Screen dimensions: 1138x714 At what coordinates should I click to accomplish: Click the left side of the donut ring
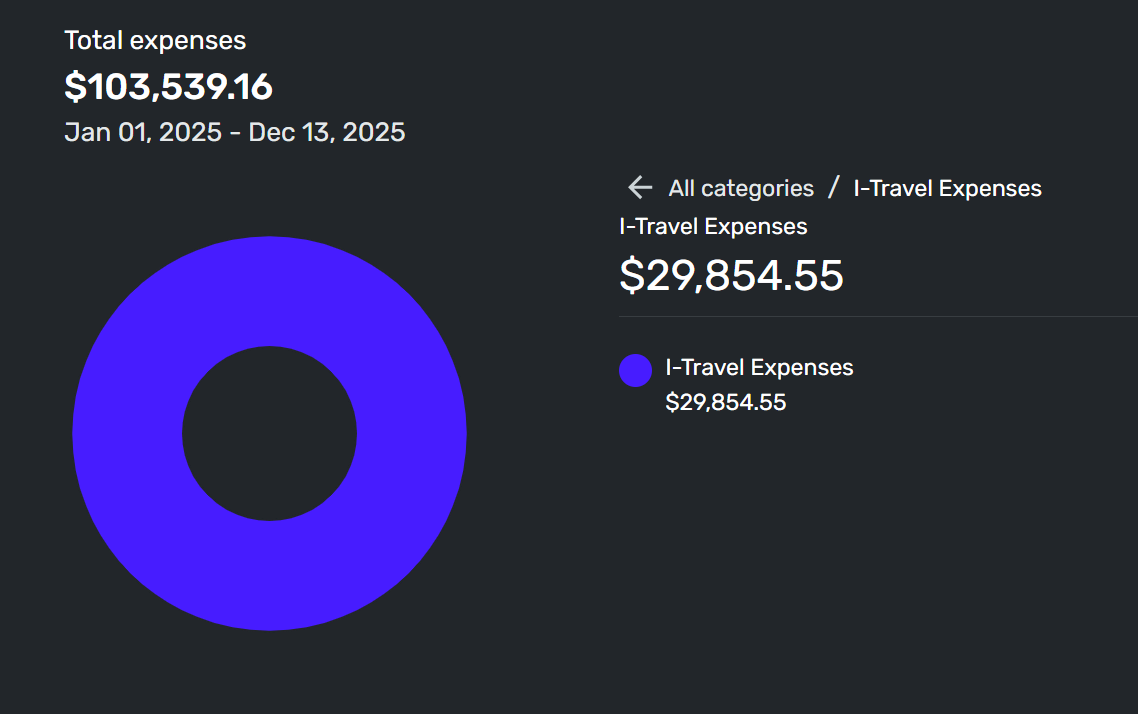[127, 433]
